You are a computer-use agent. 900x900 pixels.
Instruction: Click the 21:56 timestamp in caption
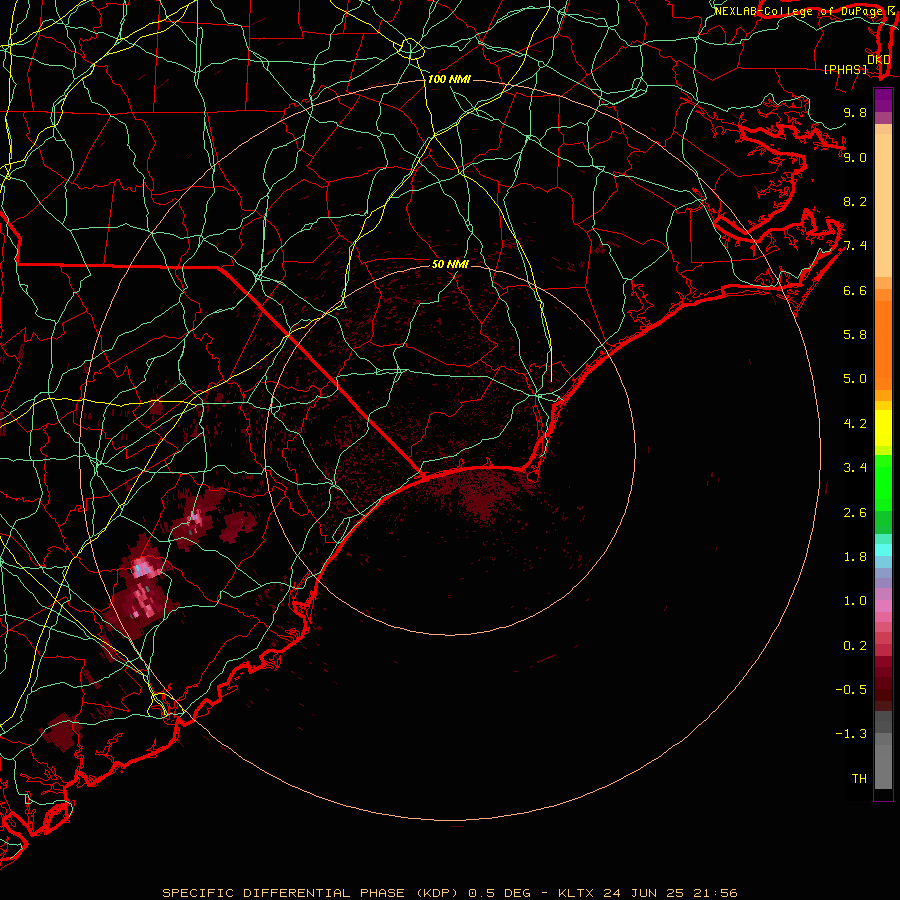pyautogui.click(x=714, y=893)
